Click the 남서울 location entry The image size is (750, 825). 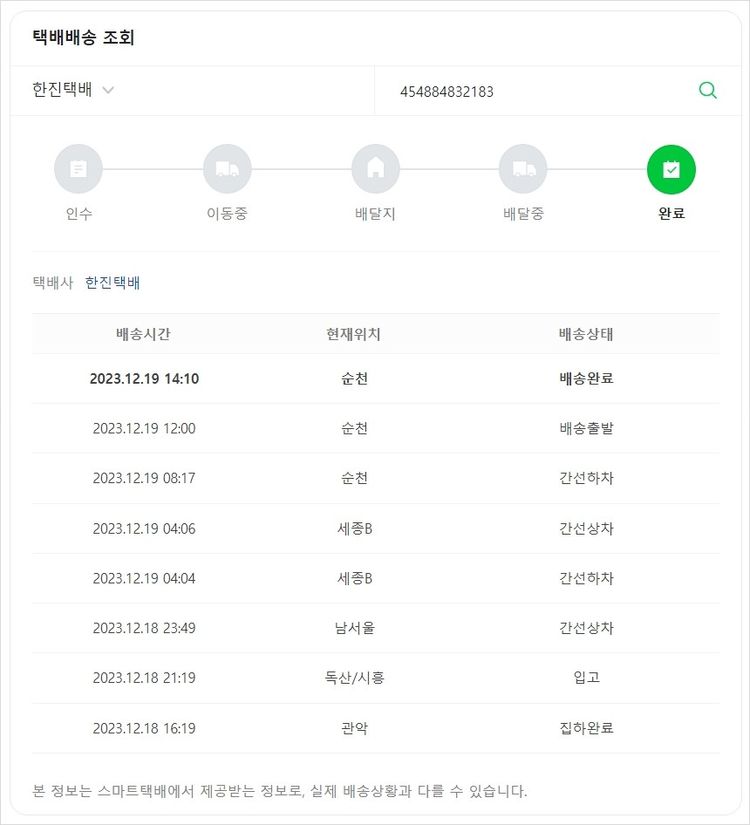(354, 628)
